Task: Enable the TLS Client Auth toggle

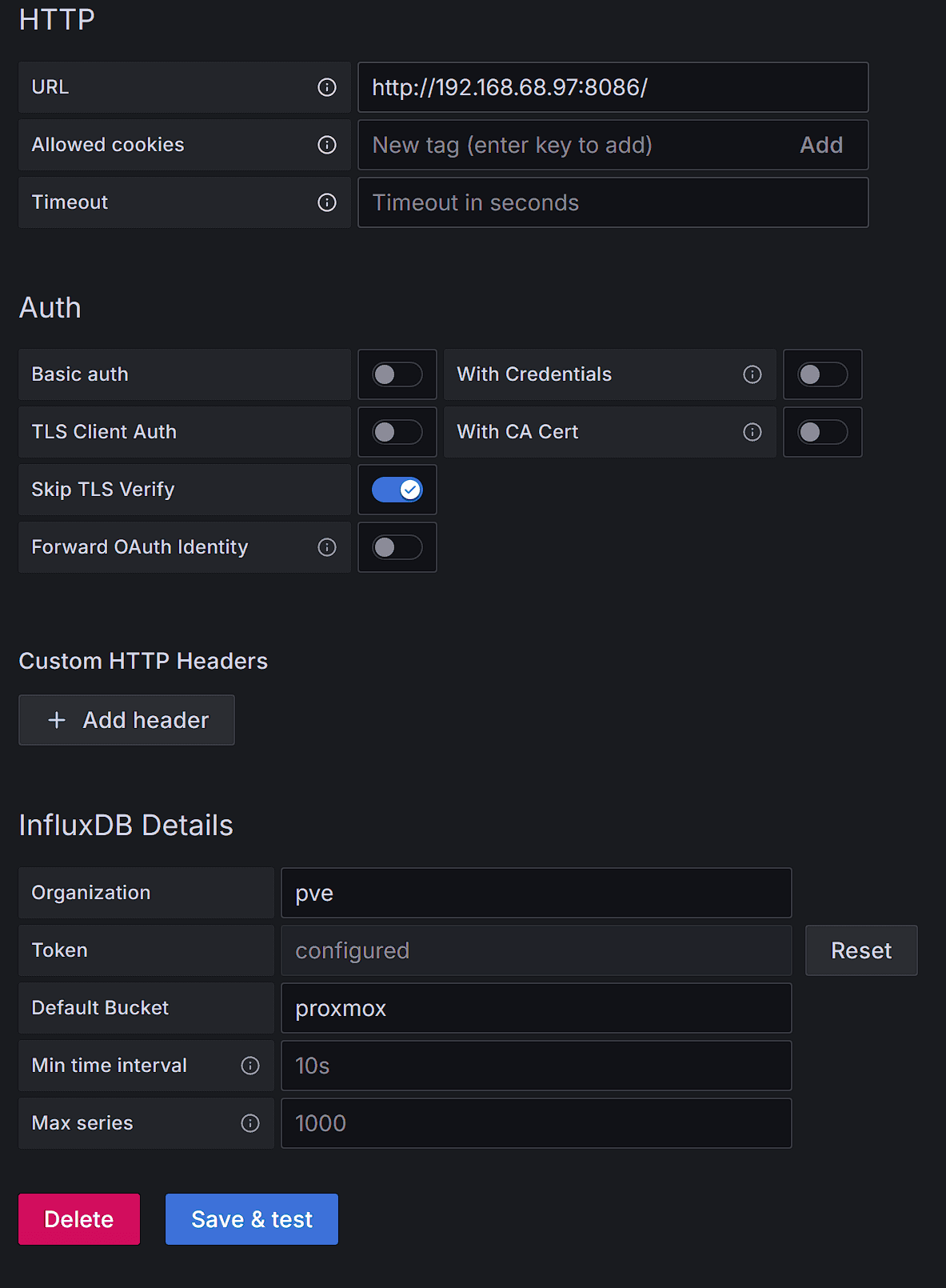Action: pyautogui.click(x=397, y=432)
